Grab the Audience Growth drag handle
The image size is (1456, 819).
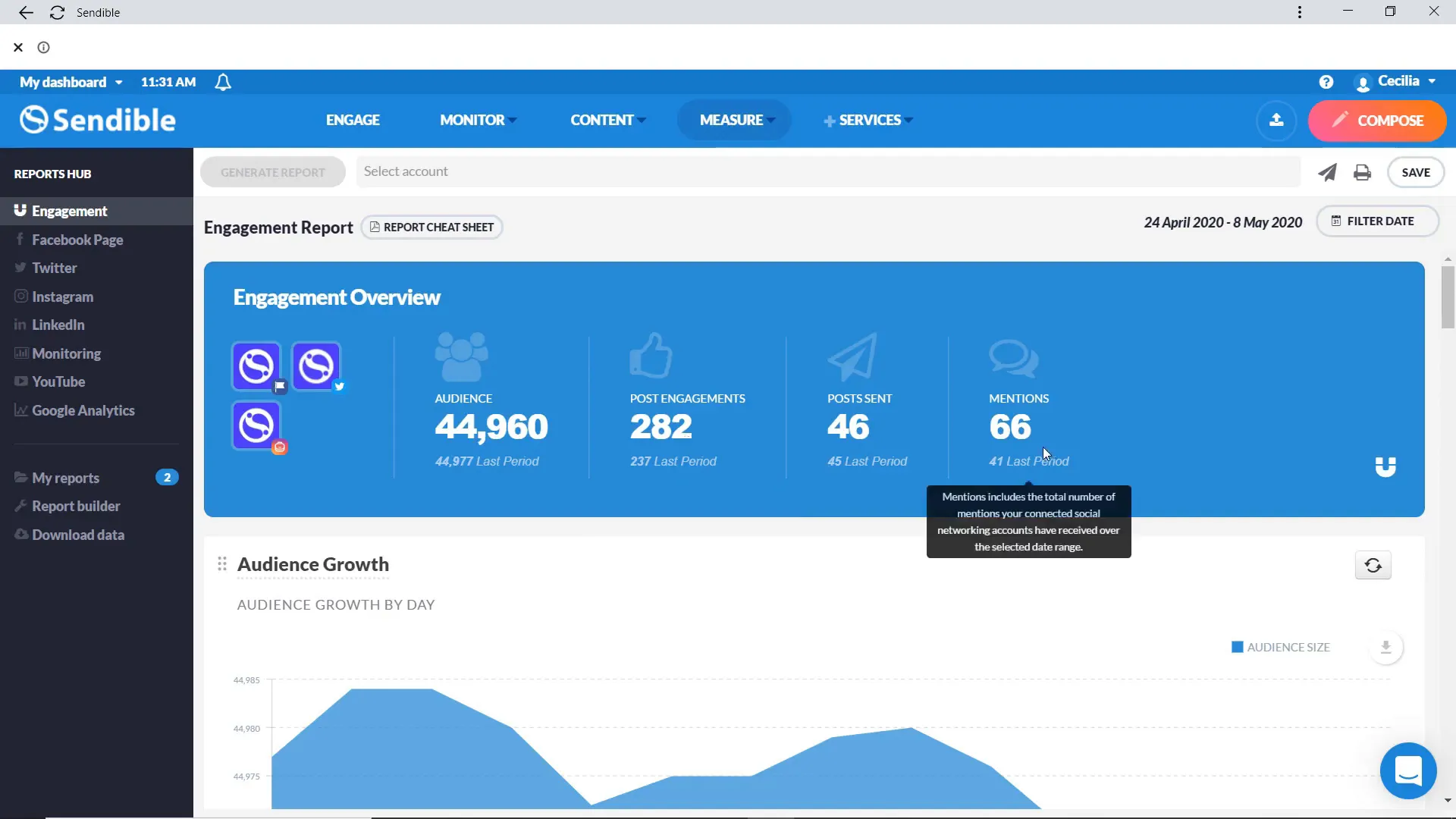point(222,563)
